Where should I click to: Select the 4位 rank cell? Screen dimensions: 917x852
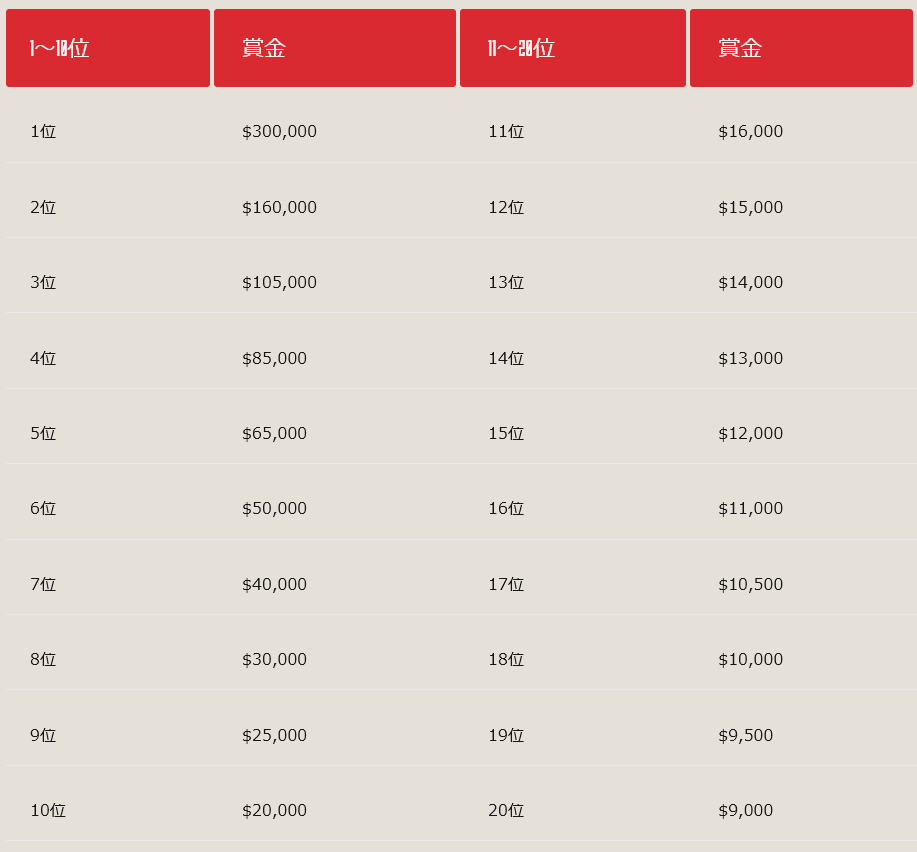[43, 359]
